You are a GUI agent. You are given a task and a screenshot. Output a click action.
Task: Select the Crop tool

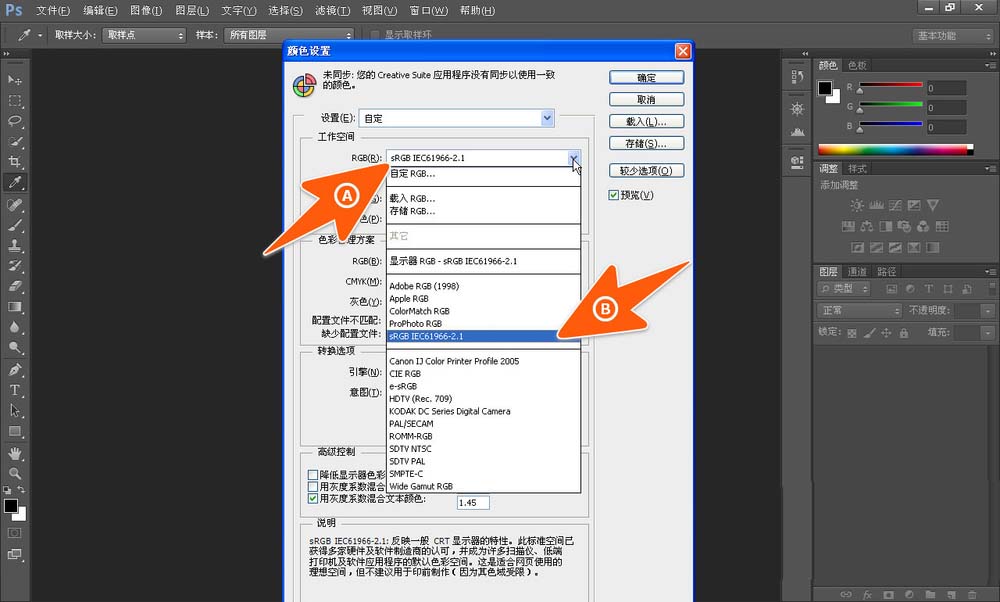(x=14, y=160)
